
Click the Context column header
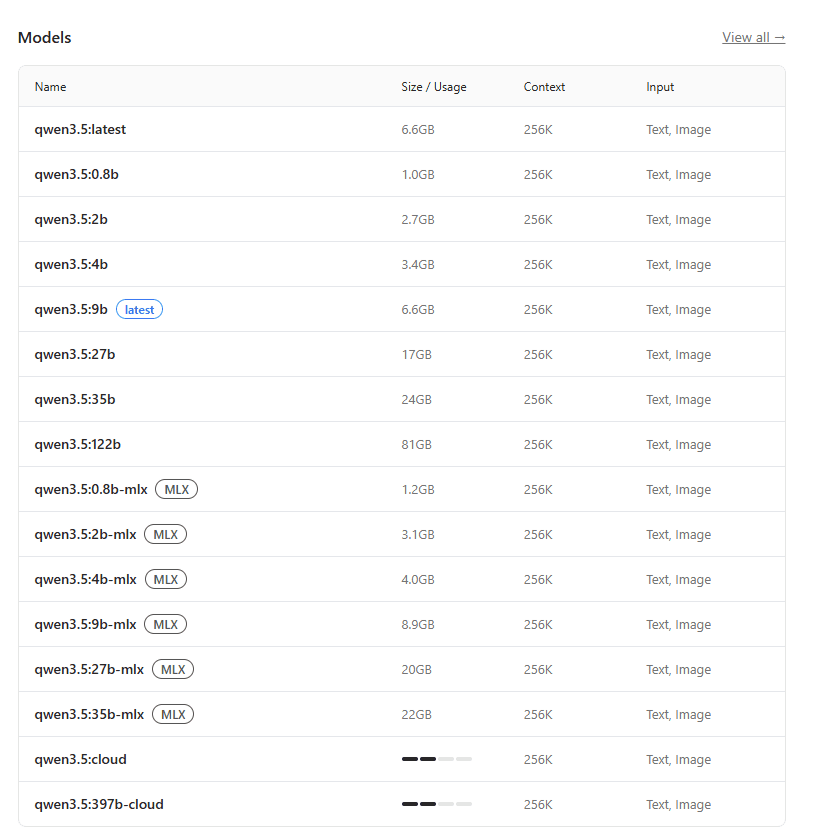(544, 87)
